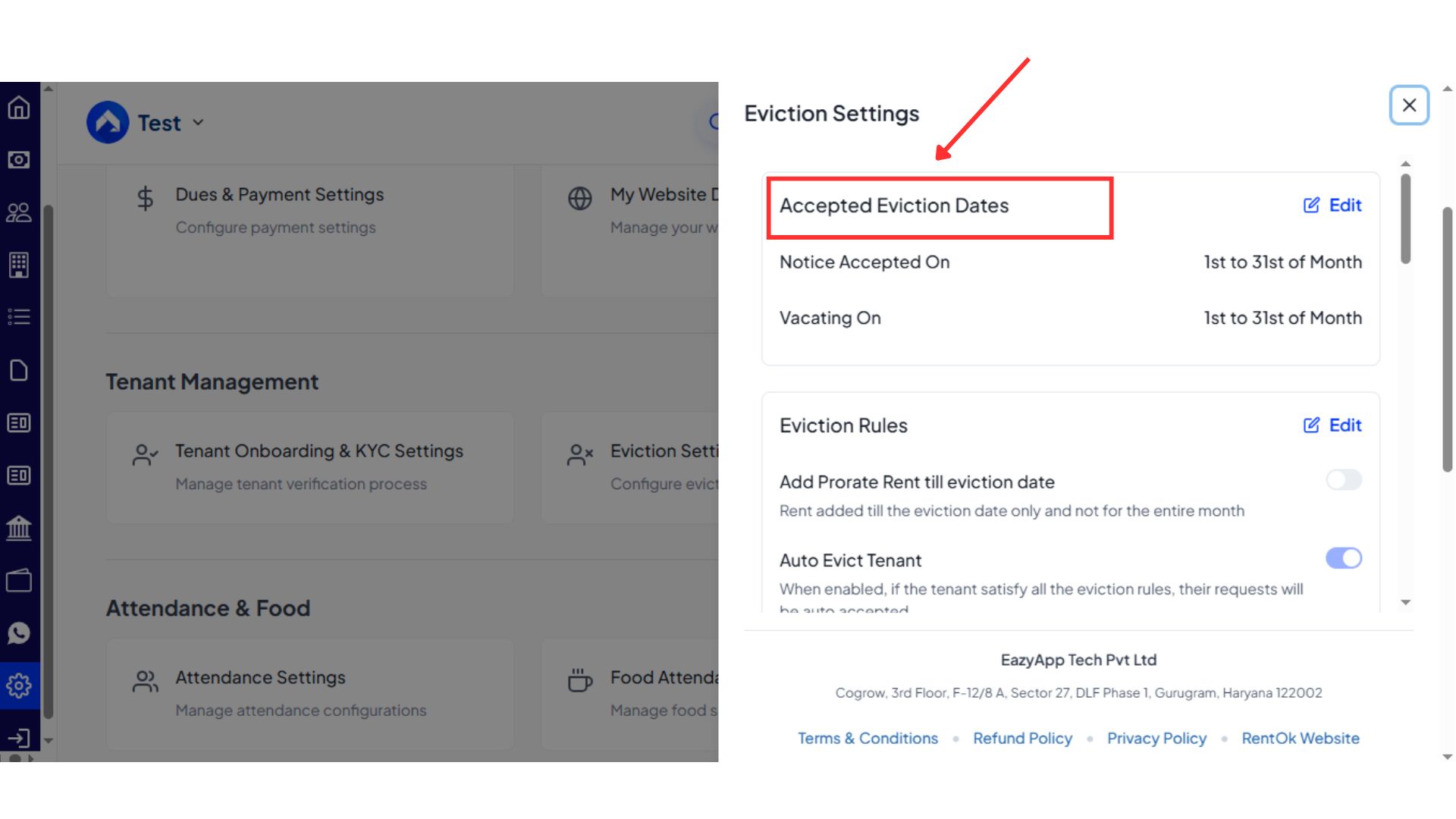This screenshot has height=819, width=1456.
Task: Open the document file icon in sidebar
Action: pyautogui.click(x=19, y=370)
